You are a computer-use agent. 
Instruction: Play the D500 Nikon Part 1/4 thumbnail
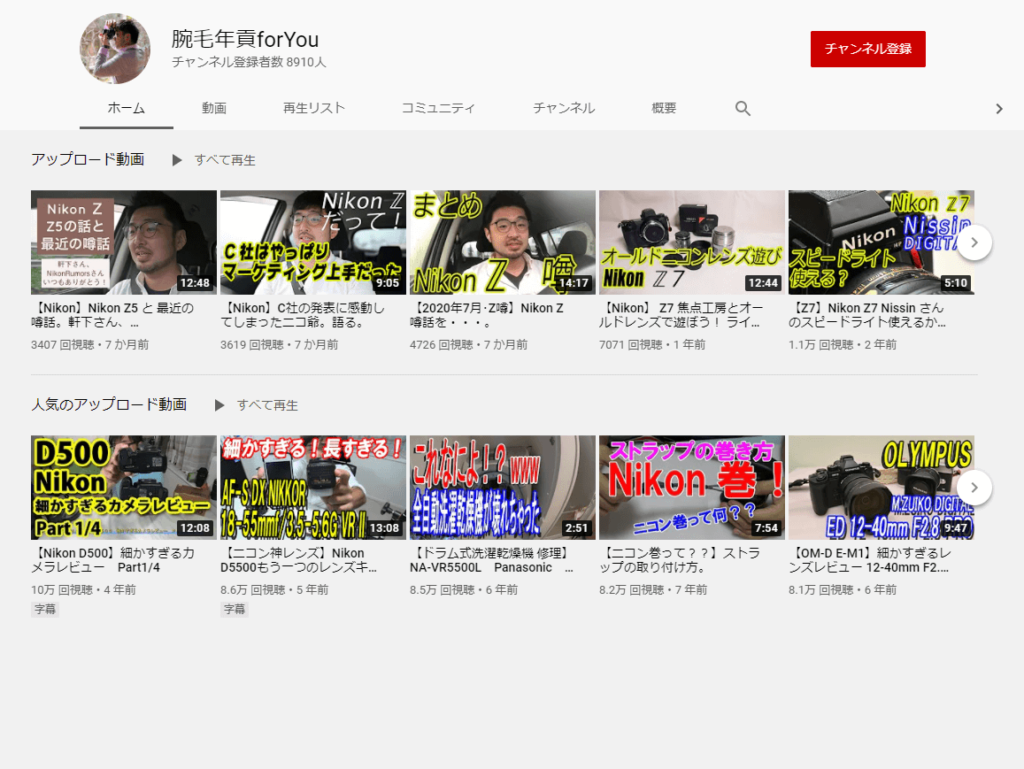(x=123, y=488)
